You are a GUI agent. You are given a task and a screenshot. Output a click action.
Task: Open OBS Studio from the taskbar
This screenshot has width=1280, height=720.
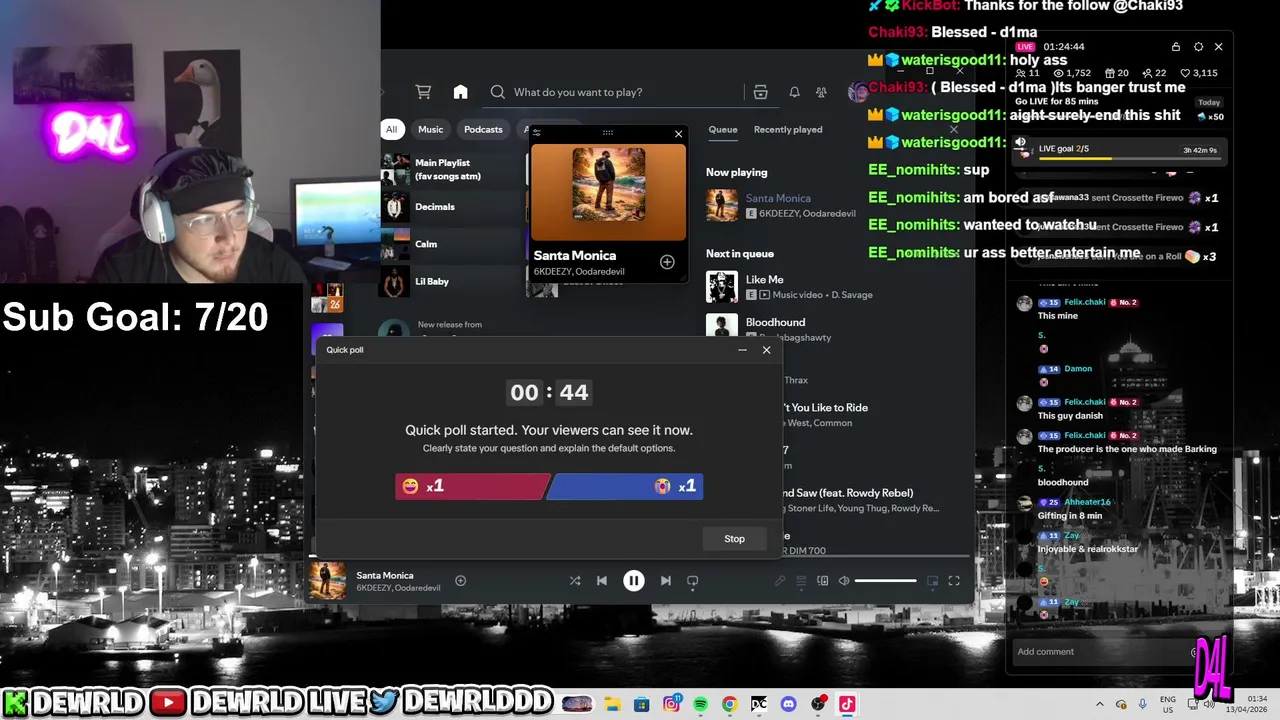[818, 704]
